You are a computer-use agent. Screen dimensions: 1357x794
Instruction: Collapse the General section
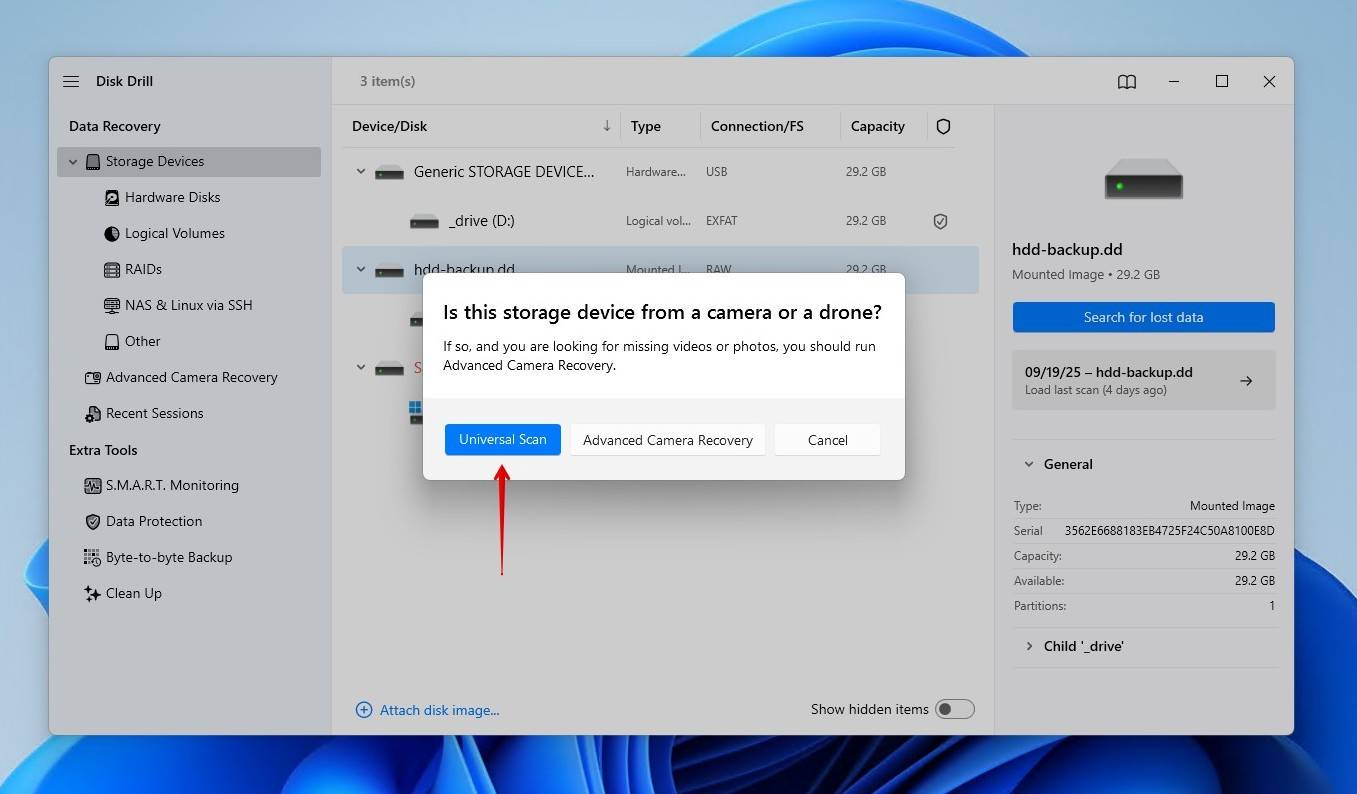[x=1028, y=464]
